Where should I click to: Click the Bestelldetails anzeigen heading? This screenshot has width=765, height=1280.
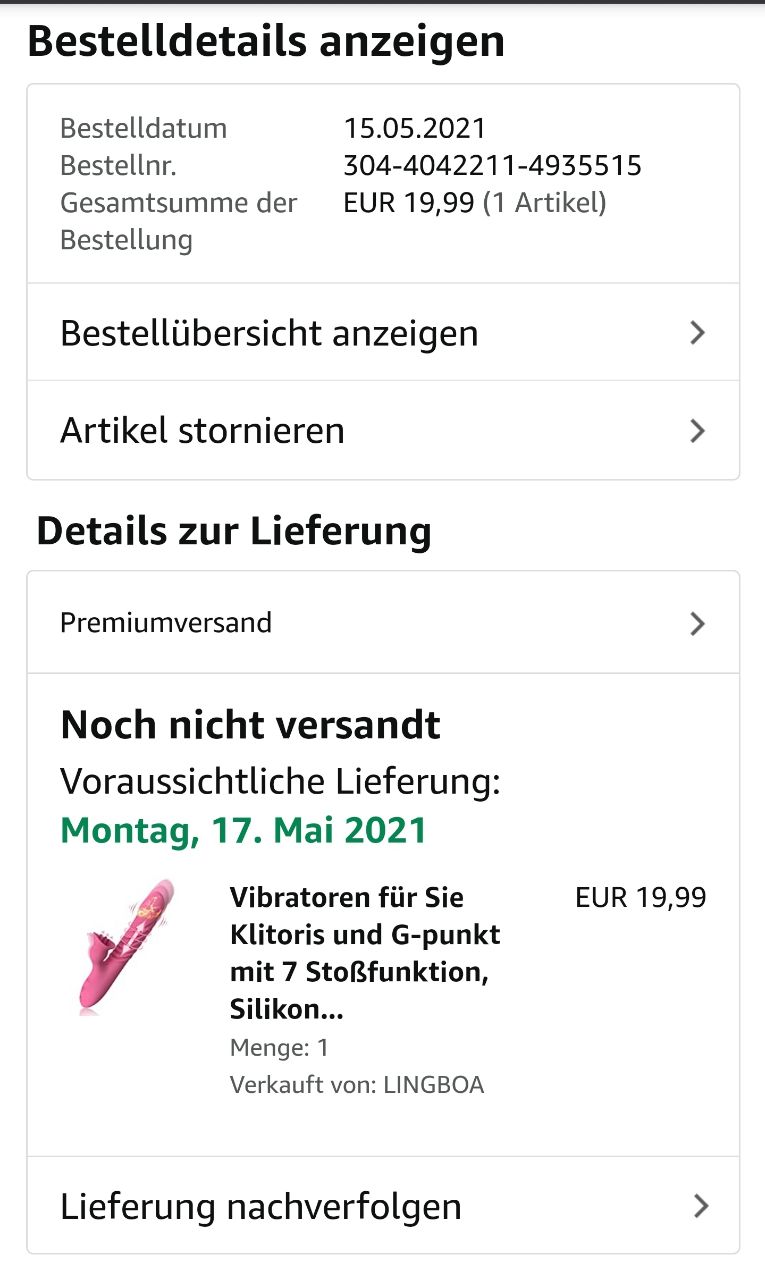(265, 42)
